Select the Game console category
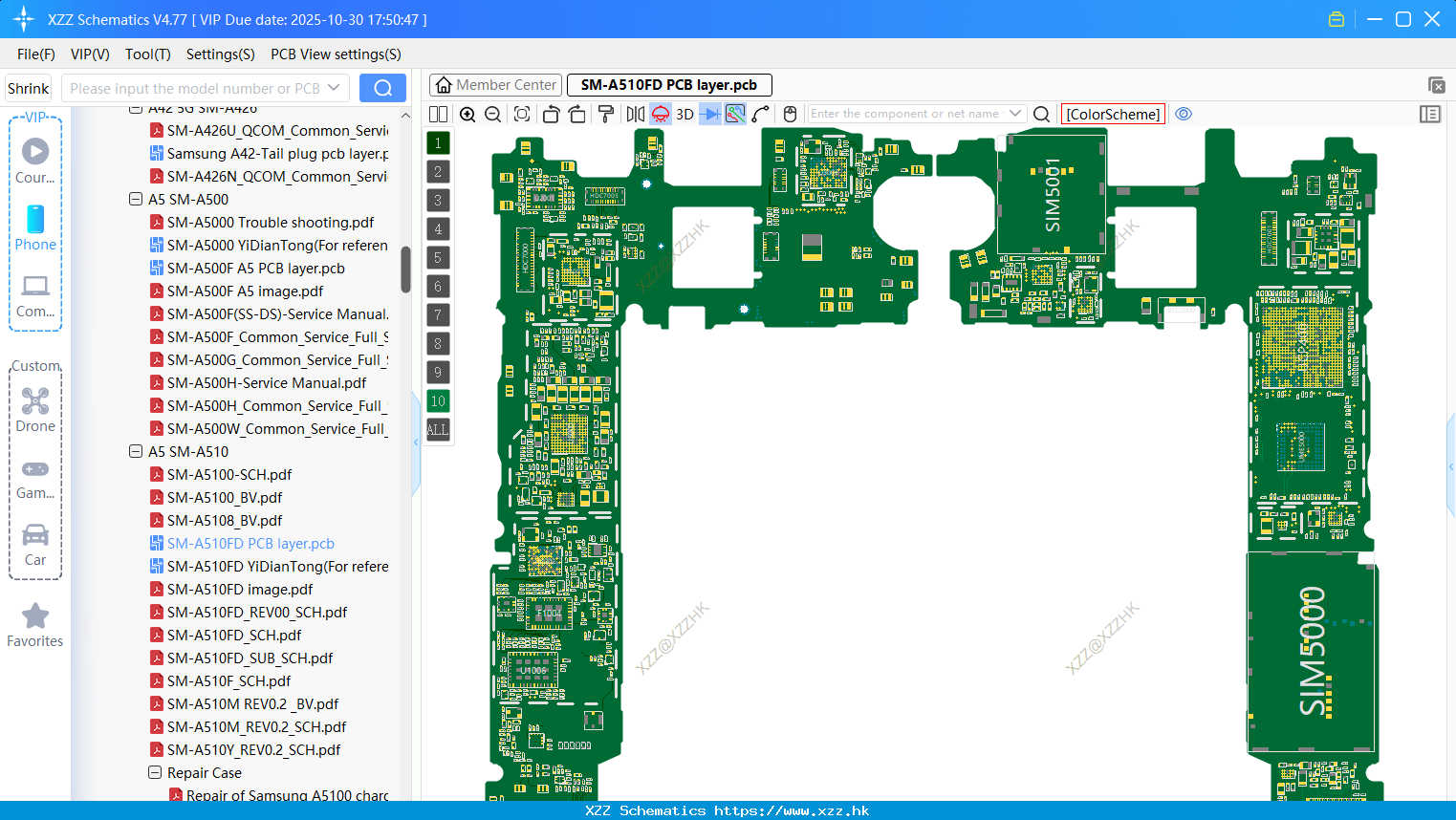The height and width of the screenshot is (820, 1456). (35, 478)
